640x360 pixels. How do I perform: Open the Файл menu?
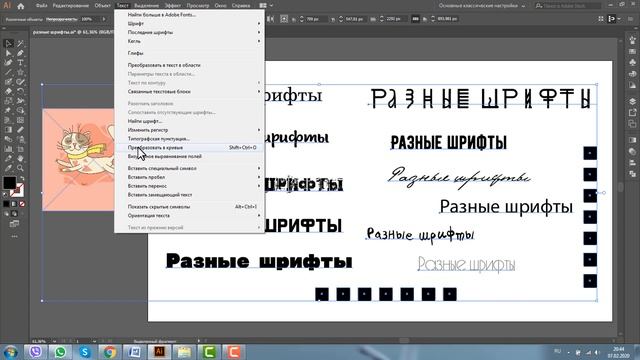point(41,6)
